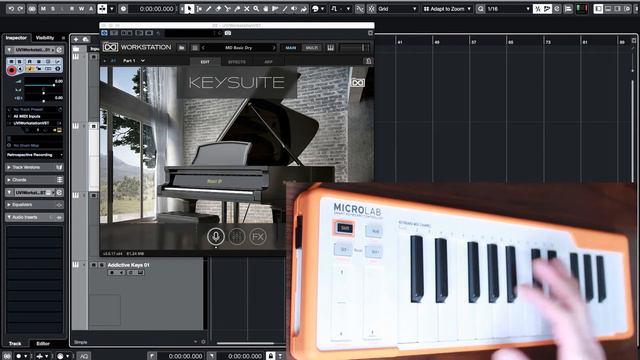Image resolution: width=640 pixels, height=360 pixels.
Task: Toggle Solo state S button in toolbar
Action: 53,9
